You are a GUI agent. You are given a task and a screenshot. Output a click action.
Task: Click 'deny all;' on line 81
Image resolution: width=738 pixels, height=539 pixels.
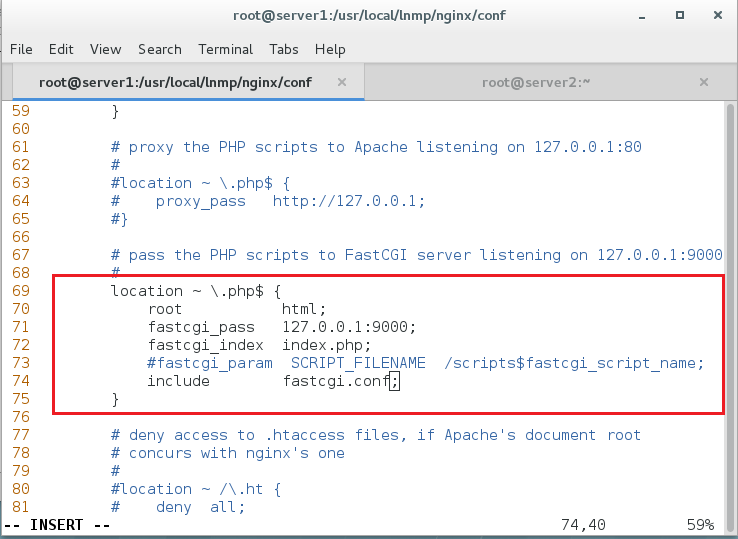click(x=201, y=507)
